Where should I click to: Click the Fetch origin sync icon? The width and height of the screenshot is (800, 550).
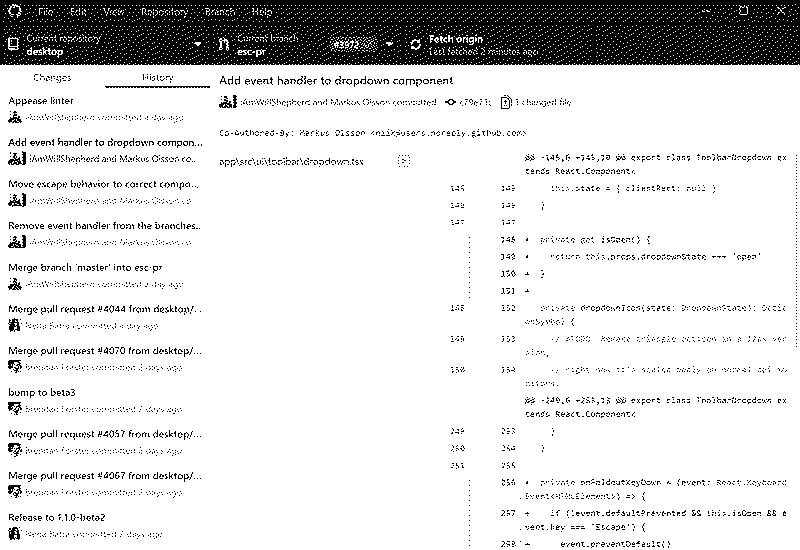coord(416,45)
